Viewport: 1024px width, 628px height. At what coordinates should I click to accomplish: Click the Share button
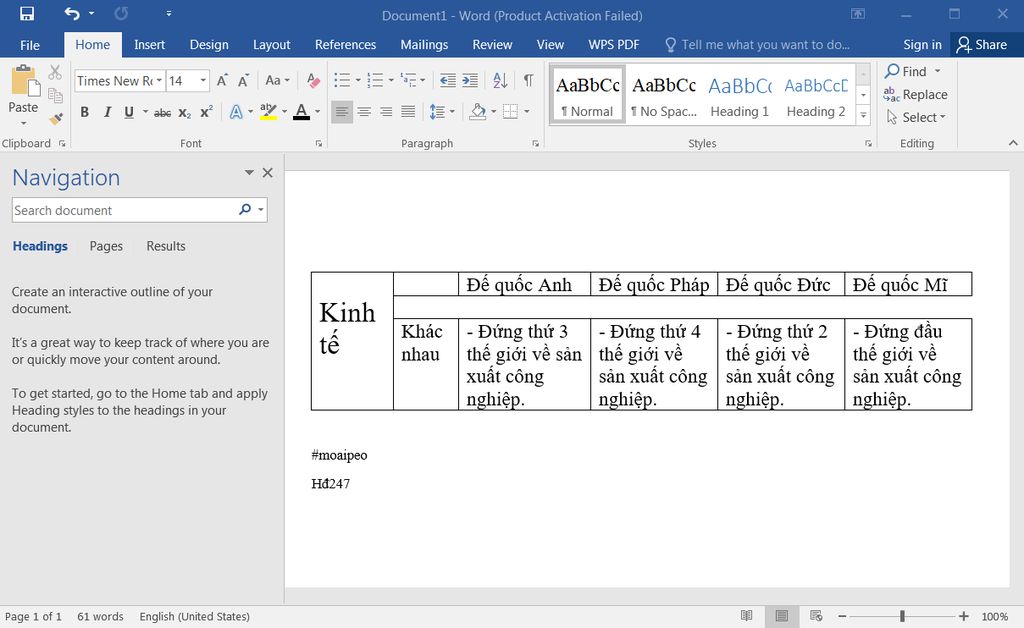click(x=982, y=45)
